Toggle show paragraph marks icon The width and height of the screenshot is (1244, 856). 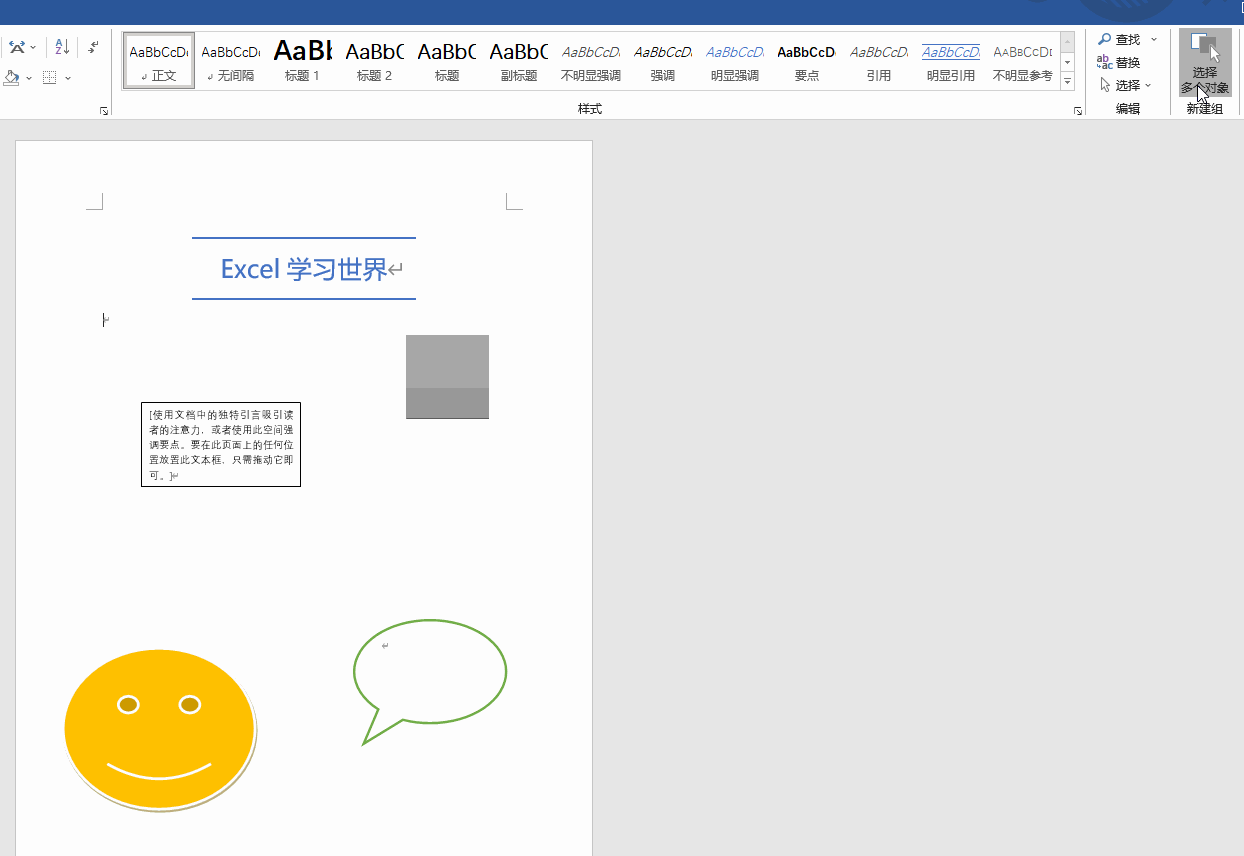coord(93,47)
